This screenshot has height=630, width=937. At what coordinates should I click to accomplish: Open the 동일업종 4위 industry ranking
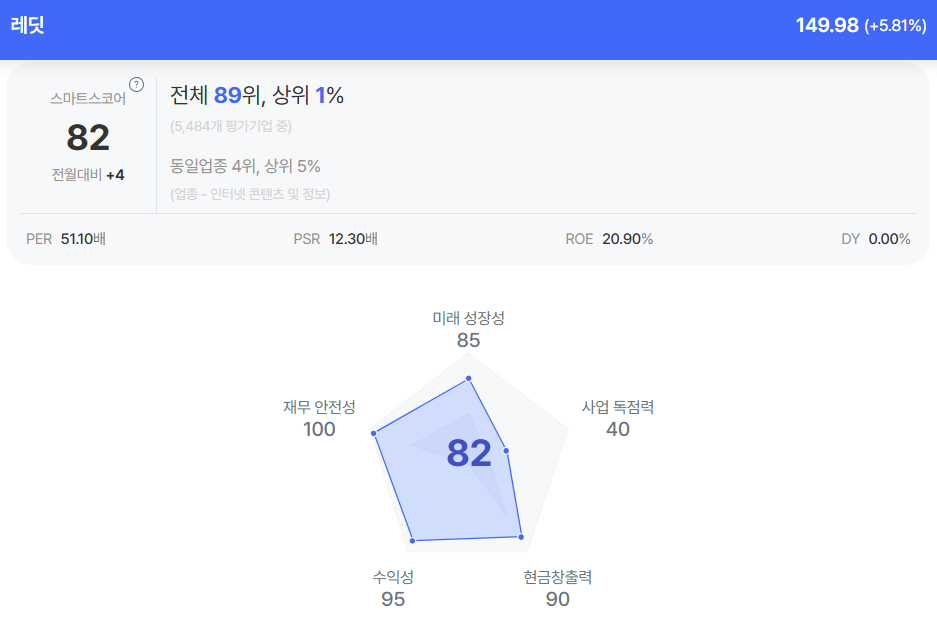[x=245, y=166]
